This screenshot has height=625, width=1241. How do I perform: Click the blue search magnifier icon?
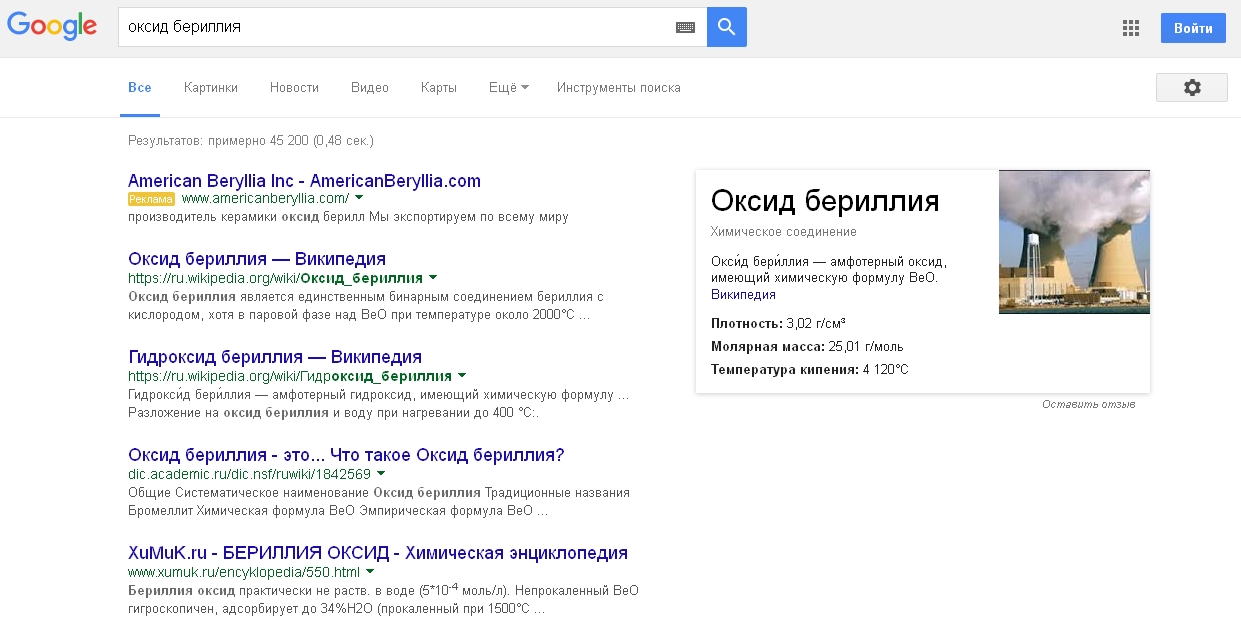[x=726, y=26]
